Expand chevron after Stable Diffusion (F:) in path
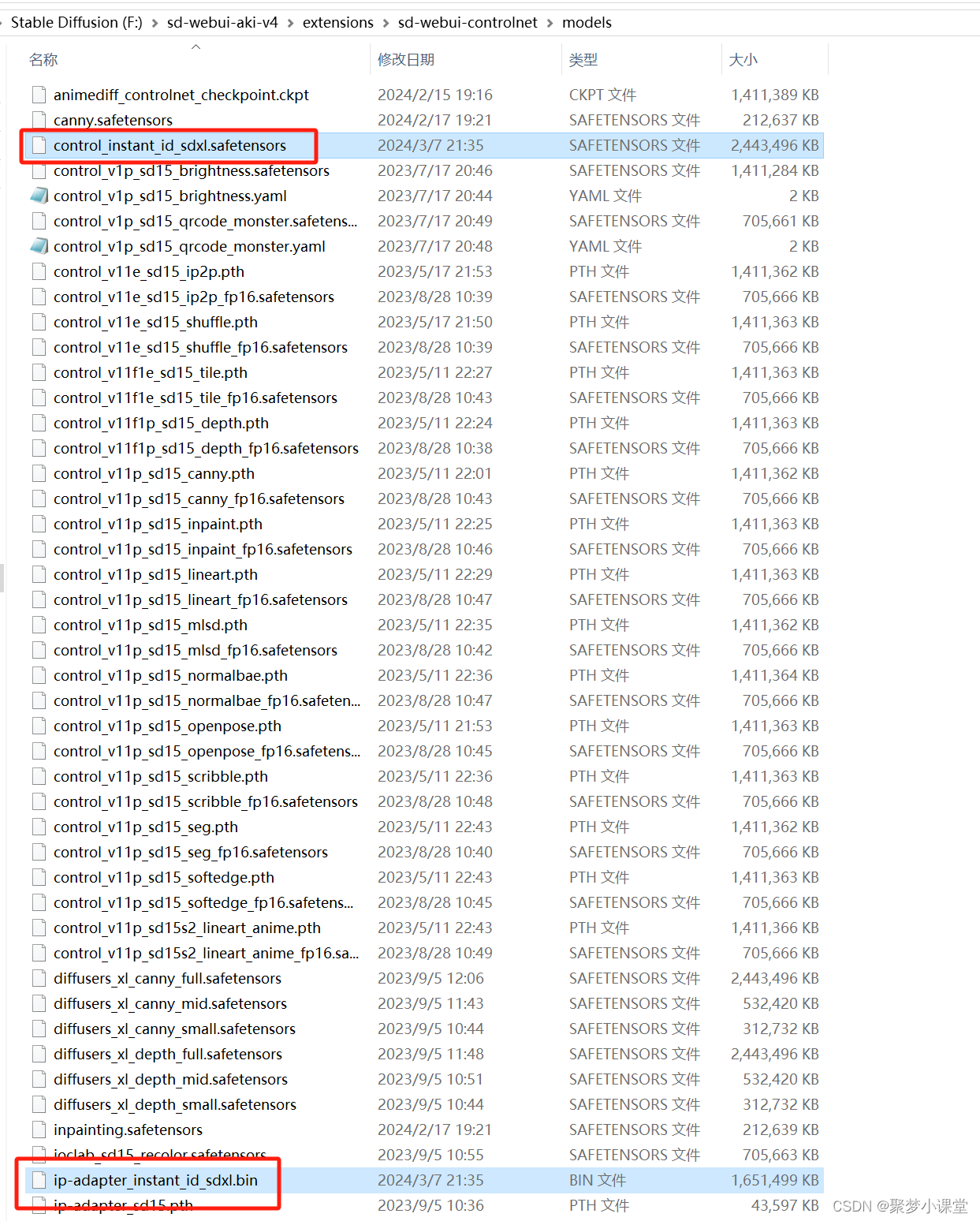The height and width of the screenshot is (1221, 980). tap(155, 23)
